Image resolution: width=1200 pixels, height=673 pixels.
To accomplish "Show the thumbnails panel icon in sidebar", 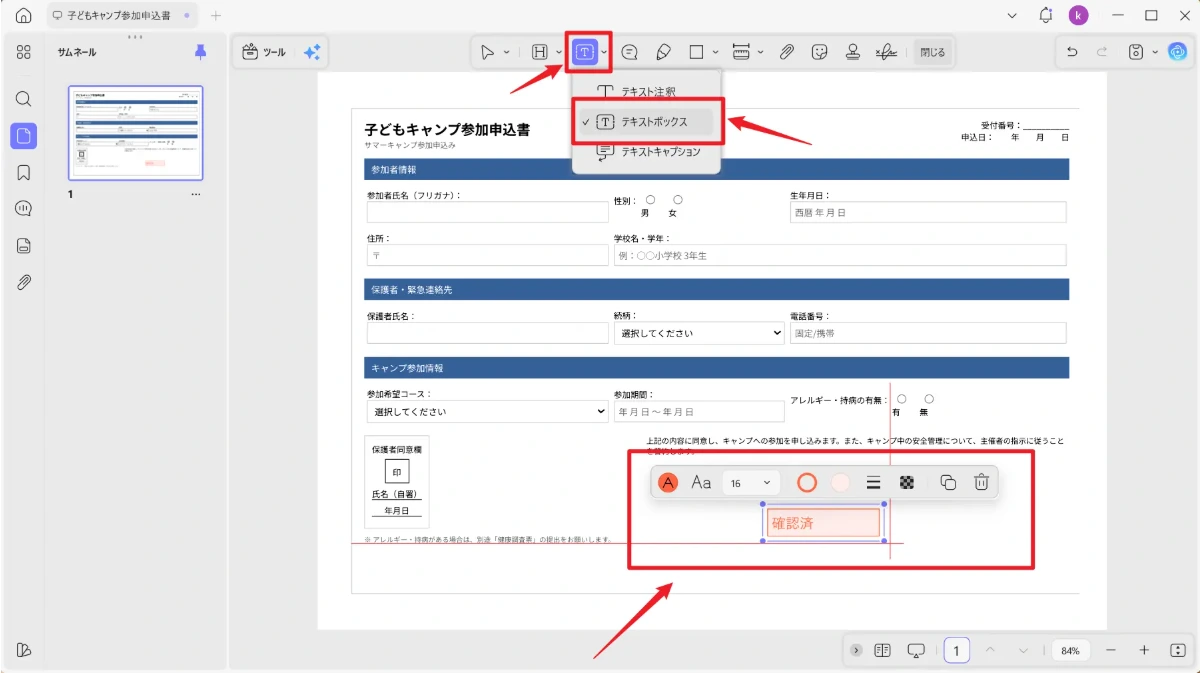I will (x=24, y=136).
